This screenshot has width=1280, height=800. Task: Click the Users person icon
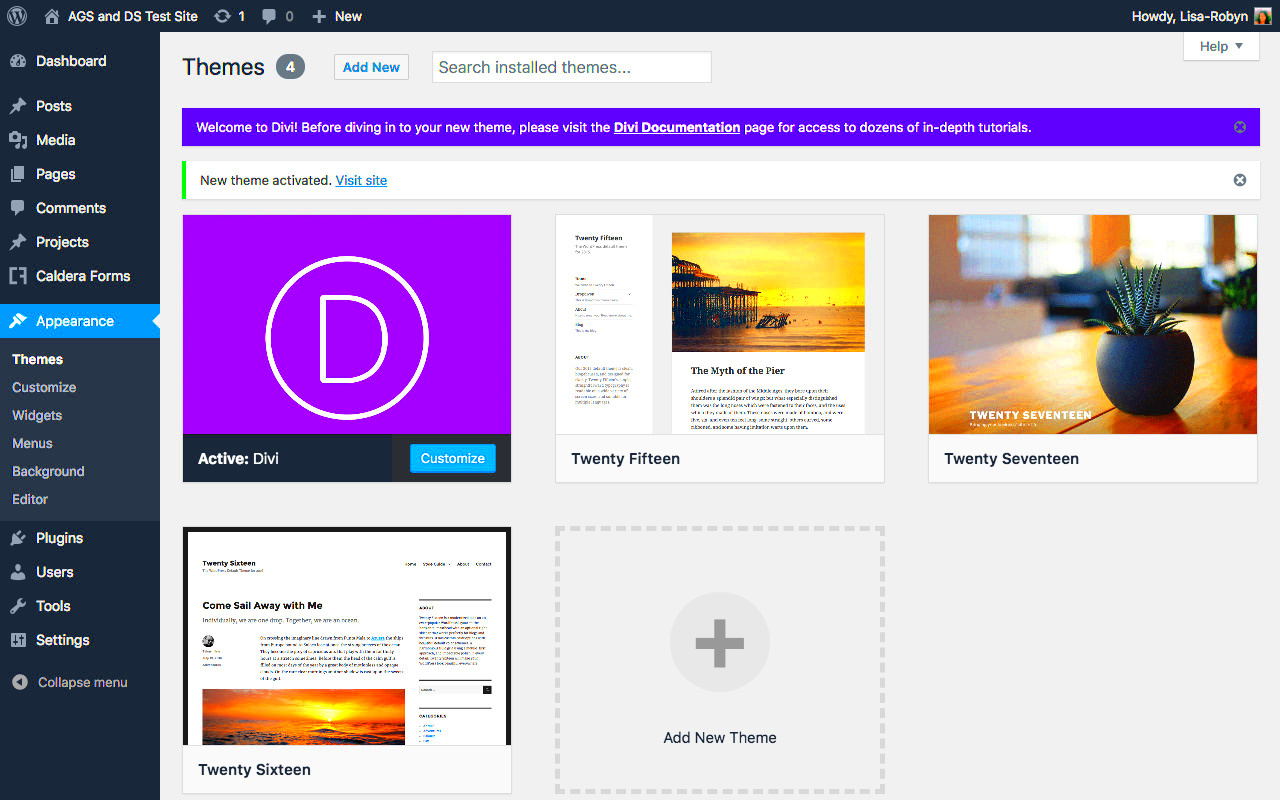pyautogui.click(x=18, y=572)
